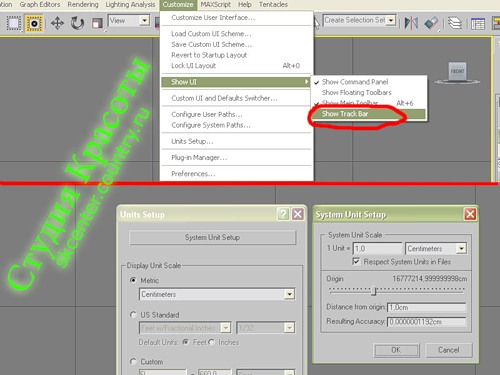Choose Lock UI Layout

pos(237,66)
